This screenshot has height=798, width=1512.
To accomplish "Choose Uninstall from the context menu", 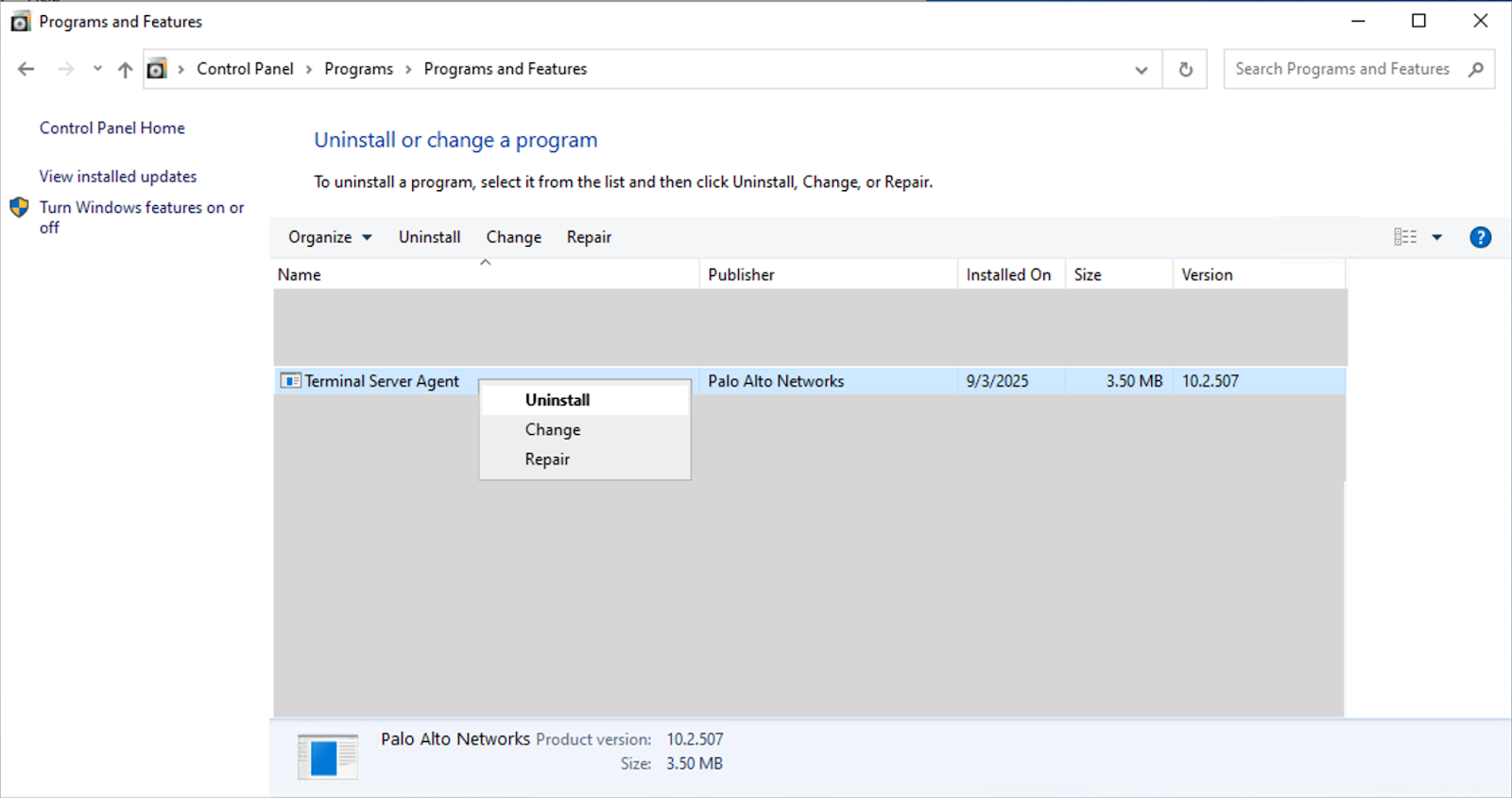I will tap(585, 400).
